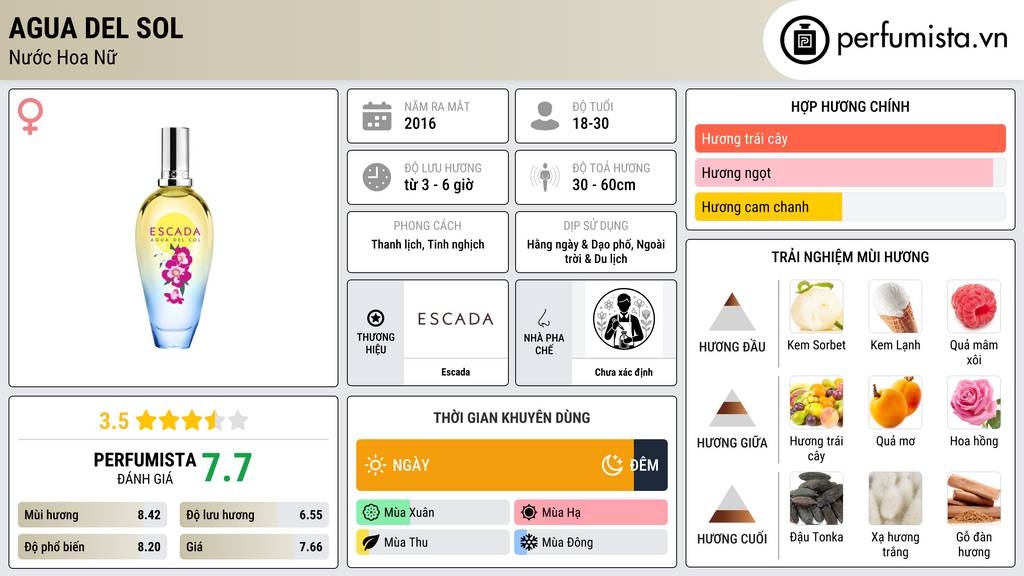This screenshot has width=1024, height=576.
Task: Click the person icon beside Độ tuổi
Action: coord(545,116)
